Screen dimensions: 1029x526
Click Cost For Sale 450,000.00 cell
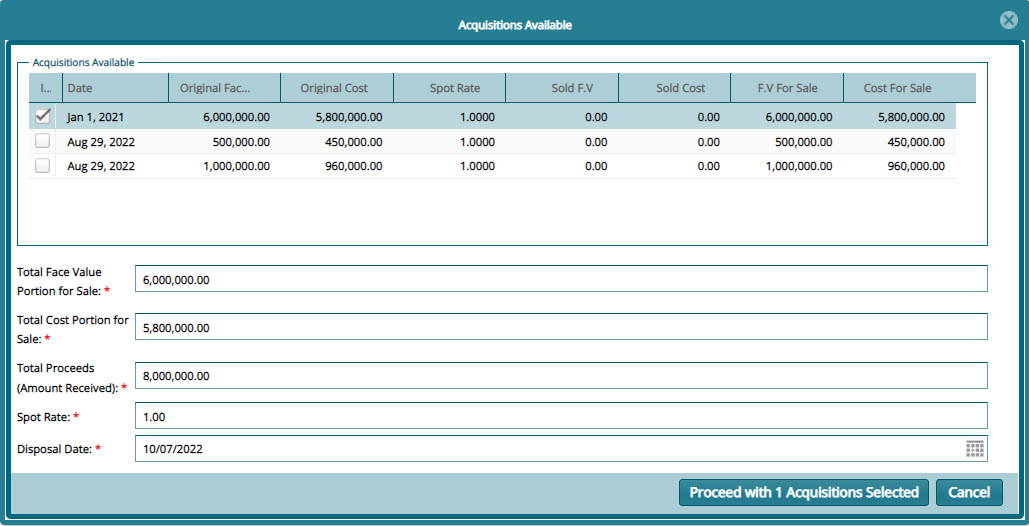click(x=917, y=142)
